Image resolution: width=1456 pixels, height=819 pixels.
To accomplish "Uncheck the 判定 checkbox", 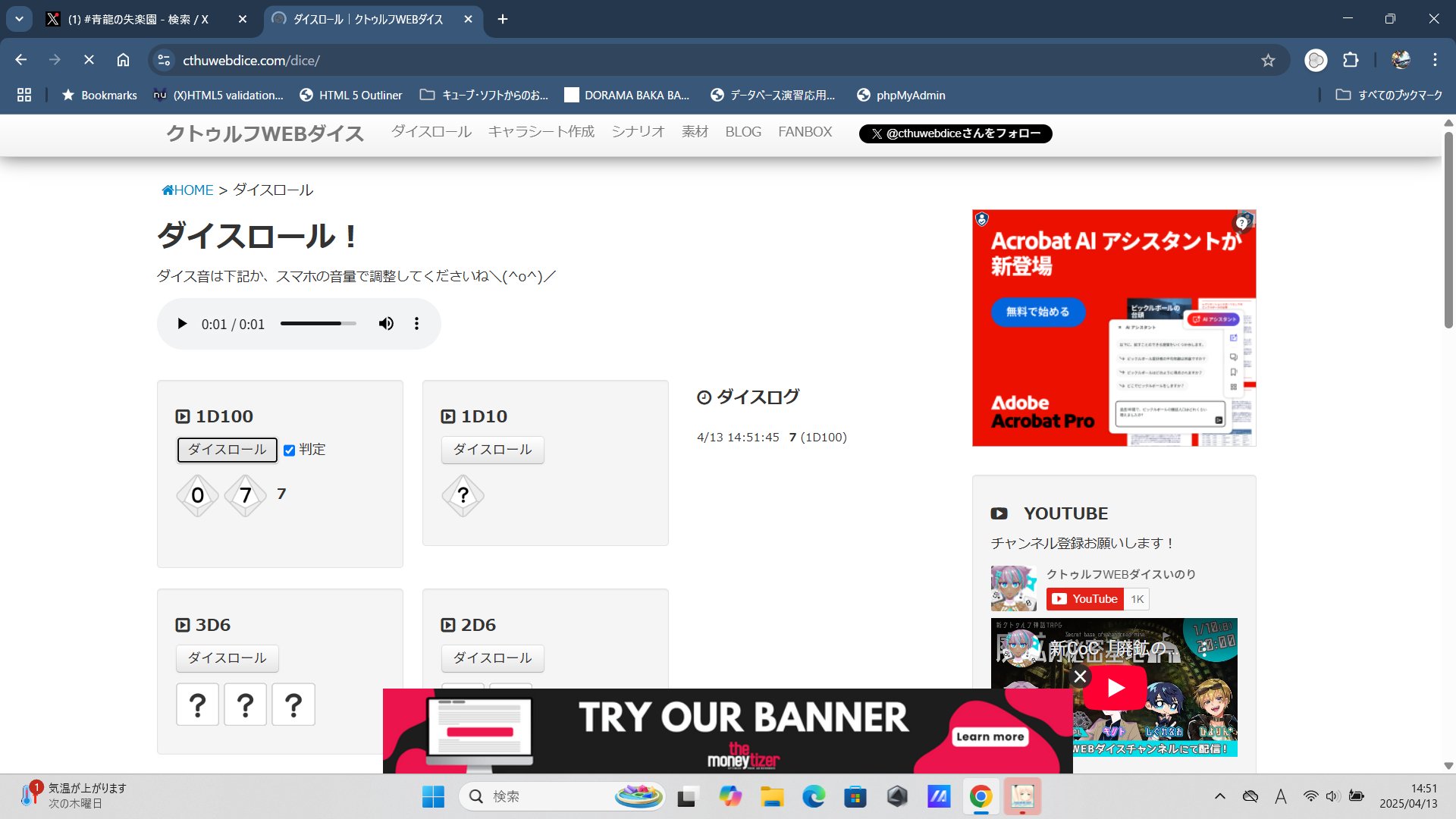I will [x=289, y=450].
